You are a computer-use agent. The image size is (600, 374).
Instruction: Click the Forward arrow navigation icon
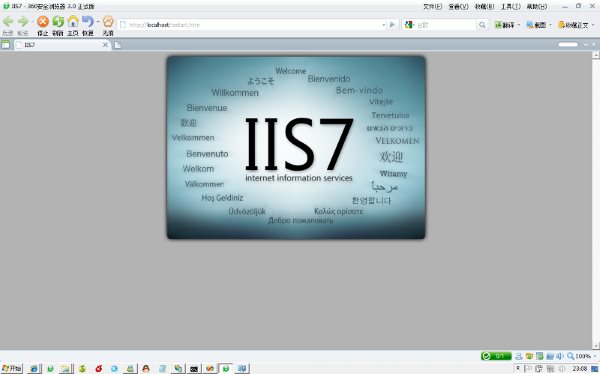[x=23, y=21]
